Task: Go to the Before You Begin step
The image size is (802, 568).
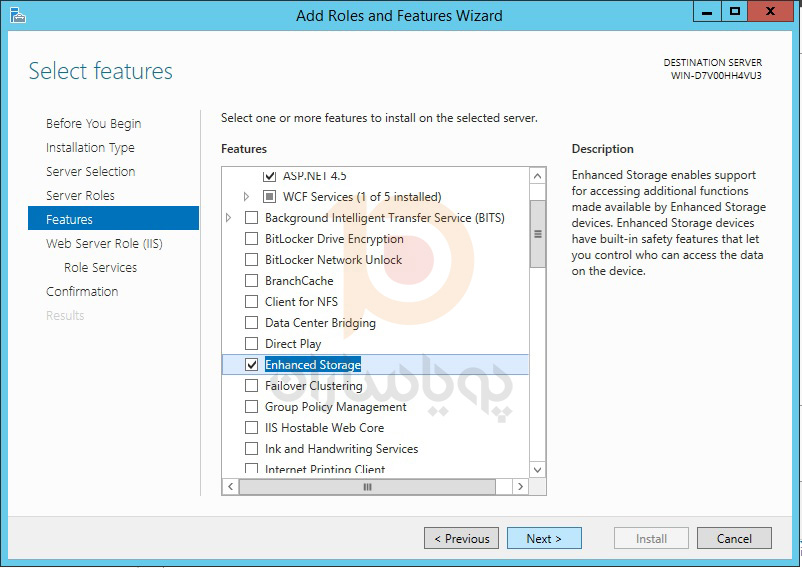Action: tap(94, 124)
